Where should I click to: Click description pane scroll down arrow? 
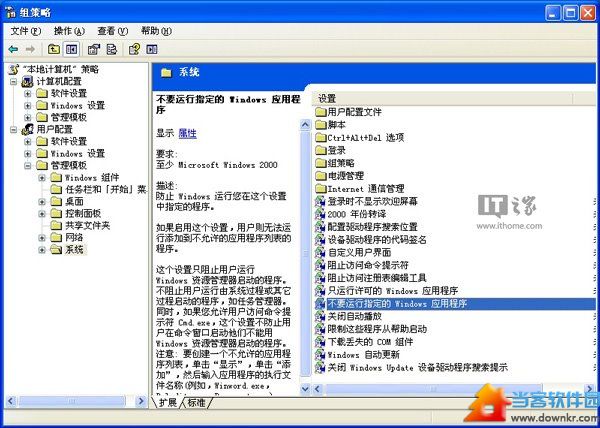(x=305, y=389)
